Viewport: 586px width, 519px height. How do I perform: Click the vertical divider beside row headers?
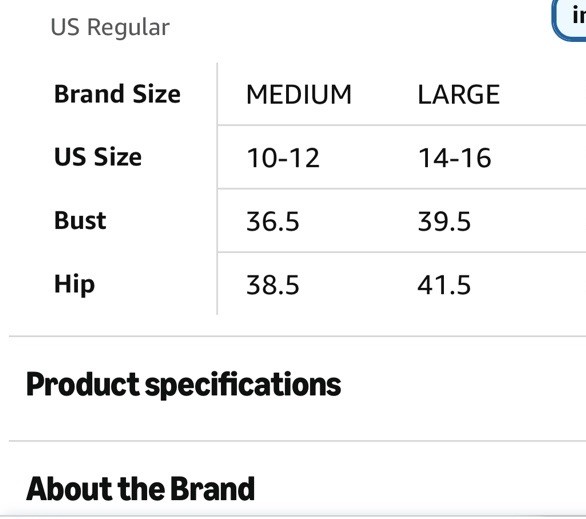tap(217, 189)
